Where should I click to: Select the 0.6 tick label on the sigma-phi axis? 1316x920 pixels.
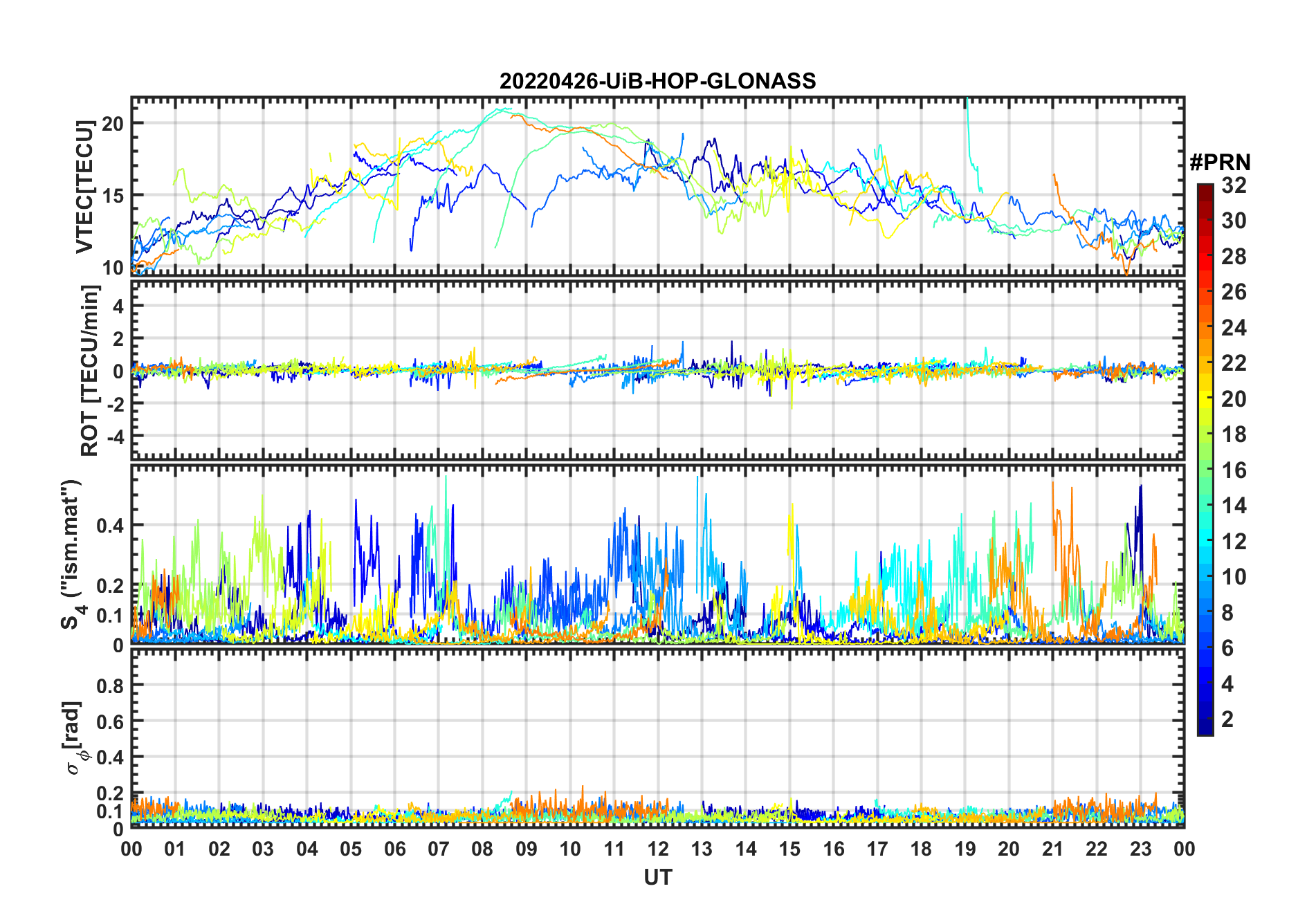[111, 722]
